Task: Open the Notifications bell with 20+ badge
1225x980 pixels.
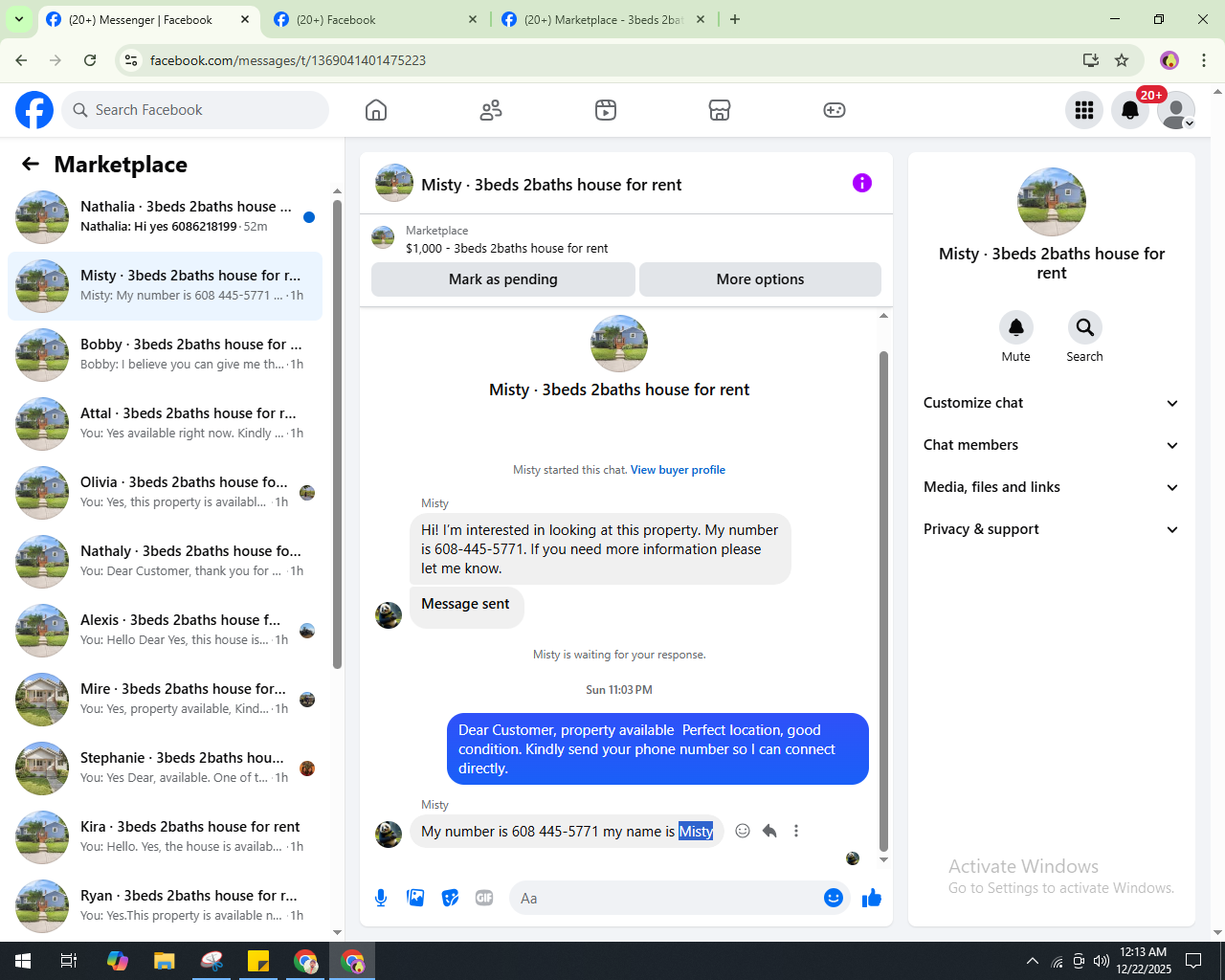Action: click(x=1130, y=110)
